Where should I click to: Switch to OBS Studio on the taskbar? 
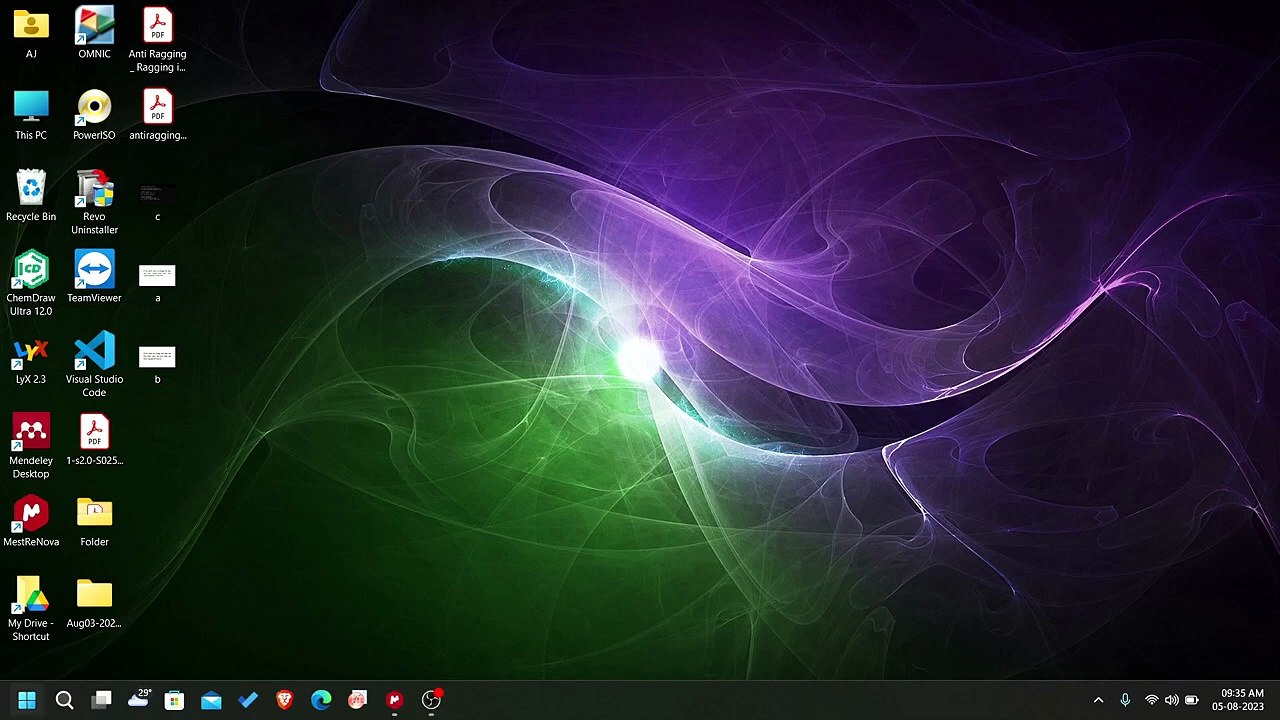click(431, 700)
